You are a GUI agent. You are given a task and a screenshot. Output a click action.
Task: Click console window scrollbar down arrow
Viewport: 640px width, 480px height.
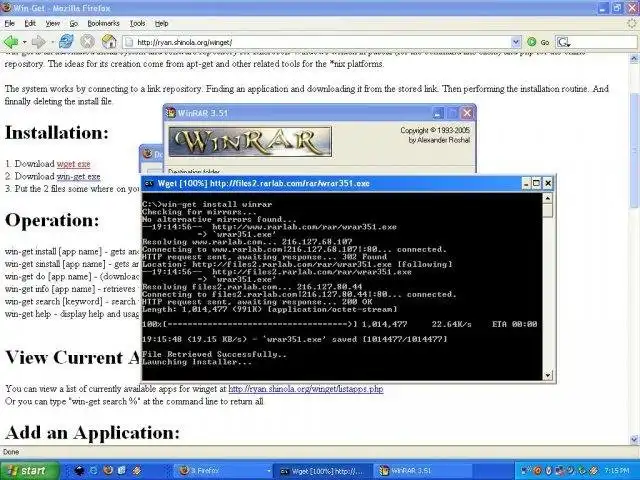pyautogui.click(x=547, y=375)
